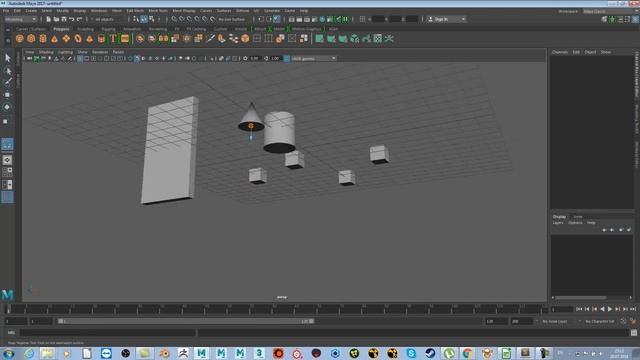This screenshot has width=640, height=360.
Task: Toggle snap to curves
Action: 182,19
